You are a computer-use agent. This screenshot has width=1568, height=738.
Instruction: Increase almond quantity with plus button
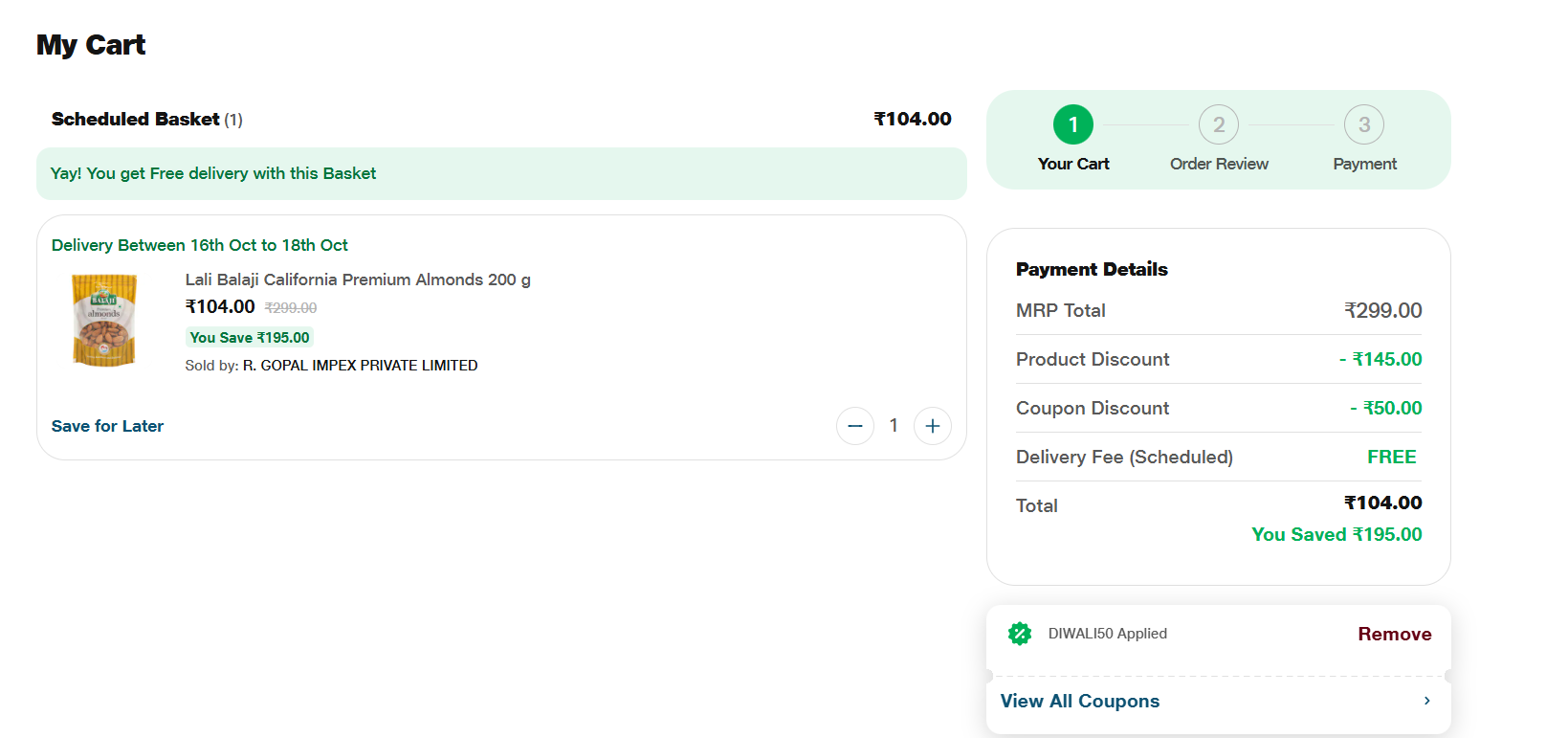click(x=933, y=426)
